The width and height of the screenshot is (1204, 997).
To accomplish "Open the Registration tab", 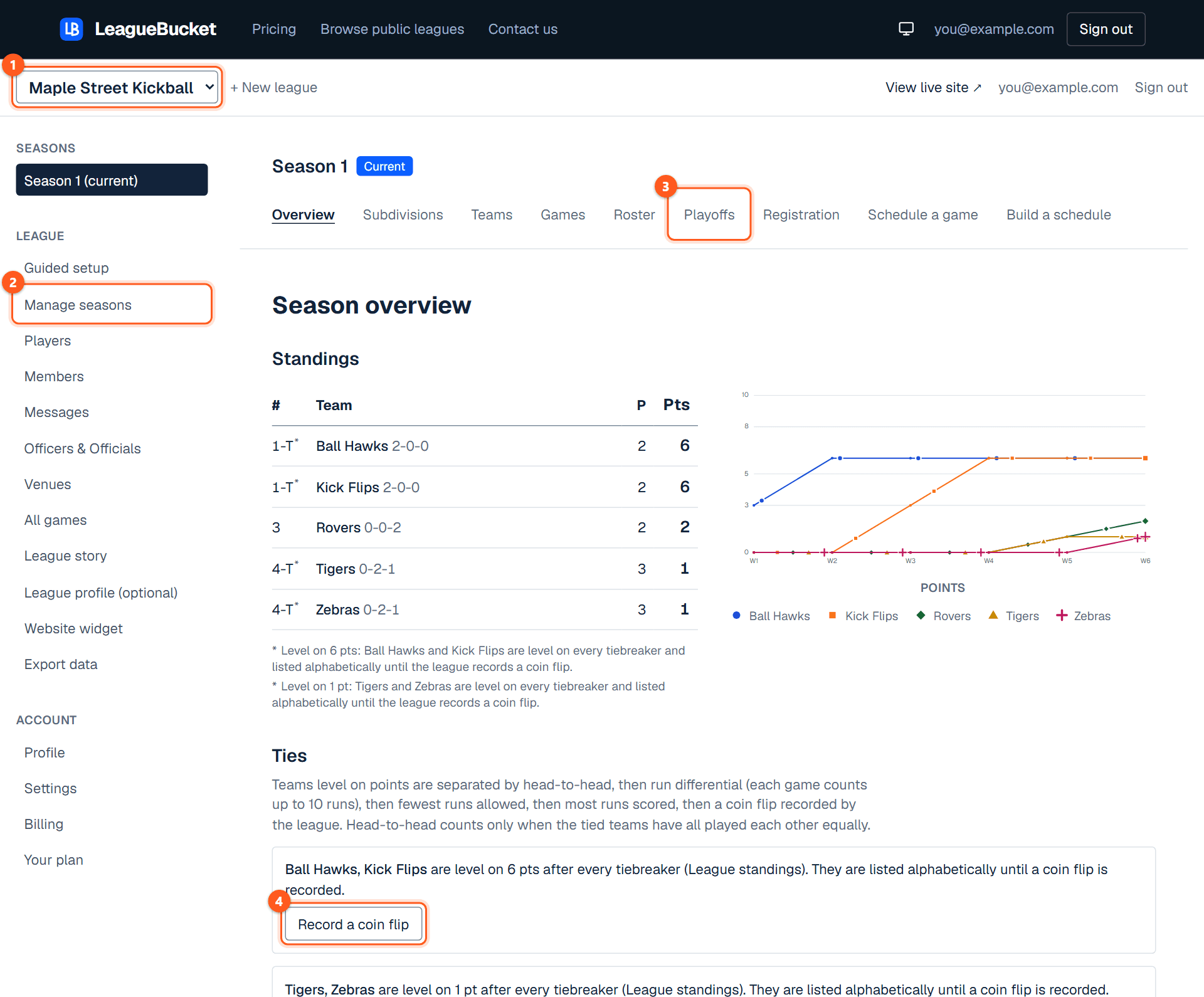I will 801,214.
